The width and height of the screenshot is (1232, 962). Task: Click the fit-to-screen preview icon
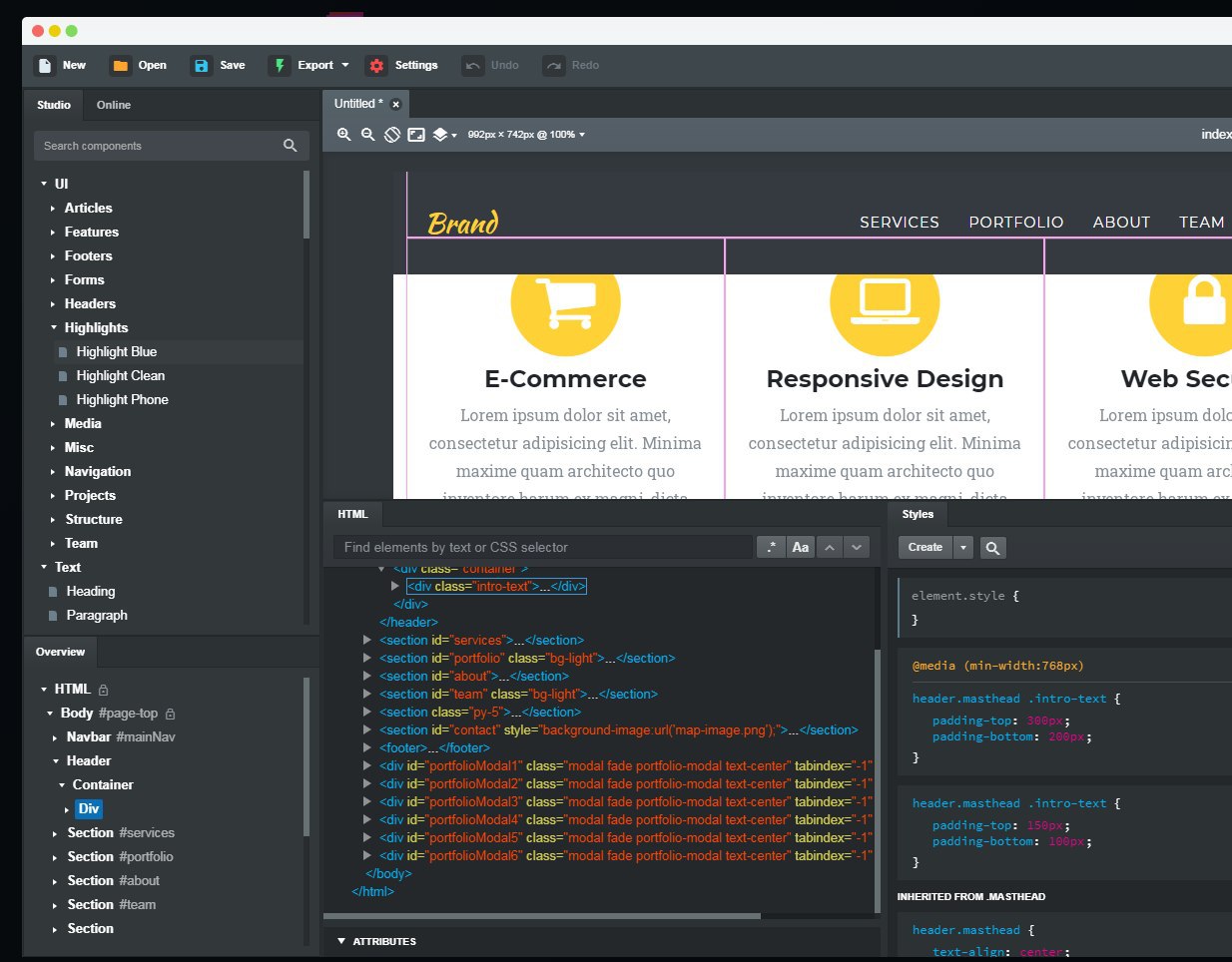[416, 135]
